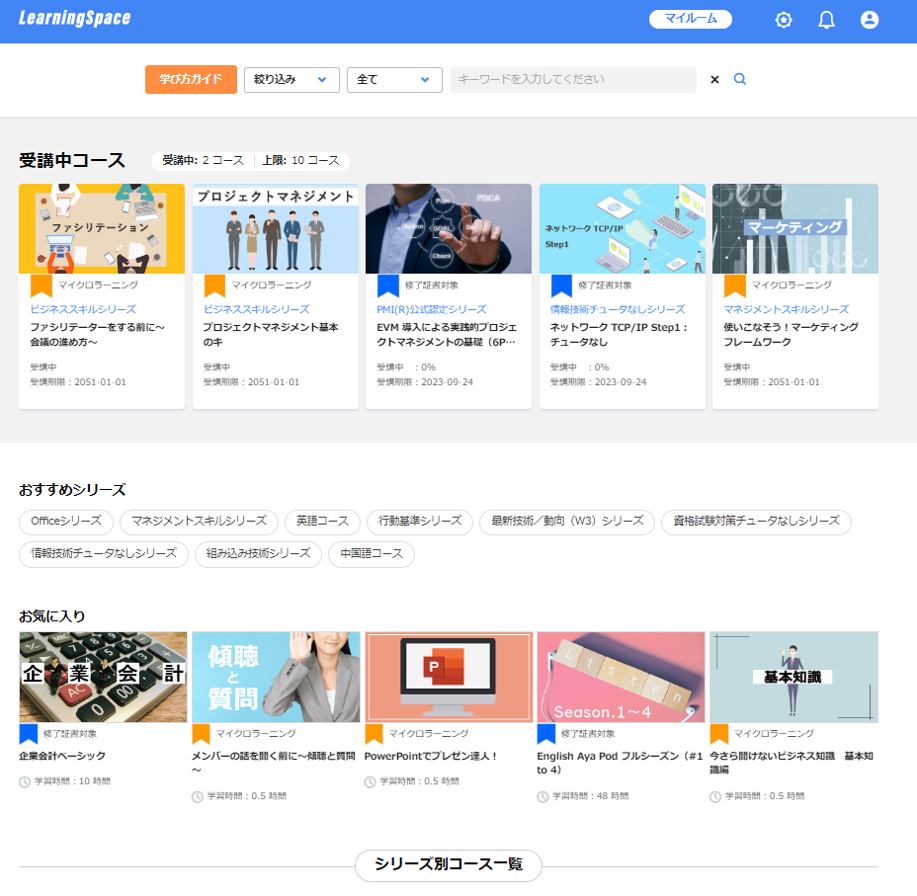The image size is (917, 896).
Task: Open the user account profile icon
Action: (x=869, y=19)
